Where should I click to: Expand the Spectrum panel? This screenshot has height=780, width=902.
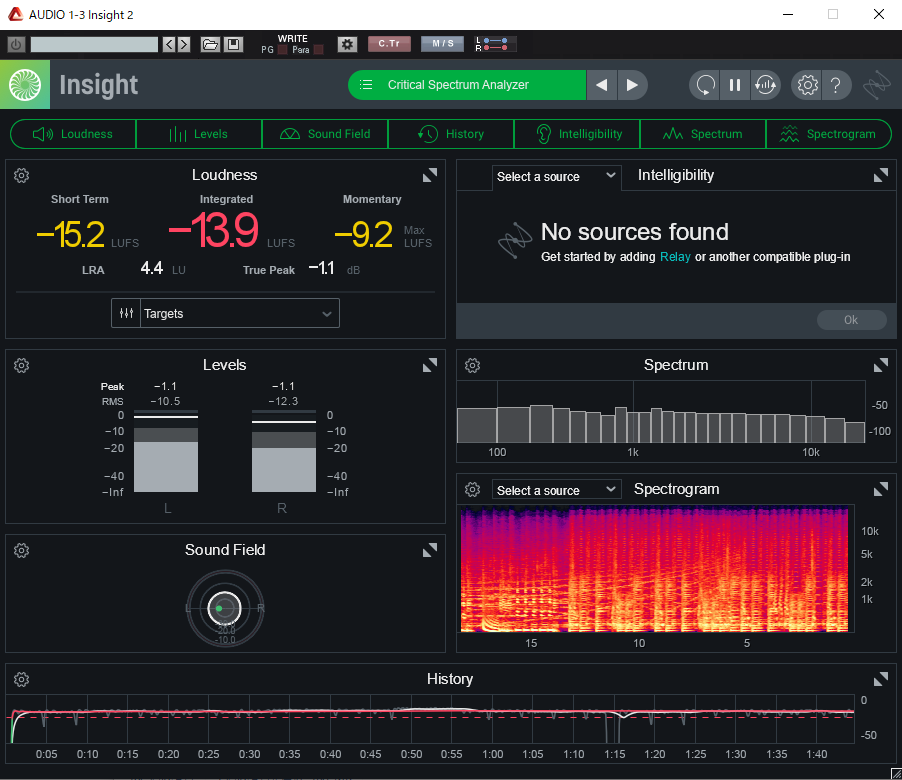[881, 365]
